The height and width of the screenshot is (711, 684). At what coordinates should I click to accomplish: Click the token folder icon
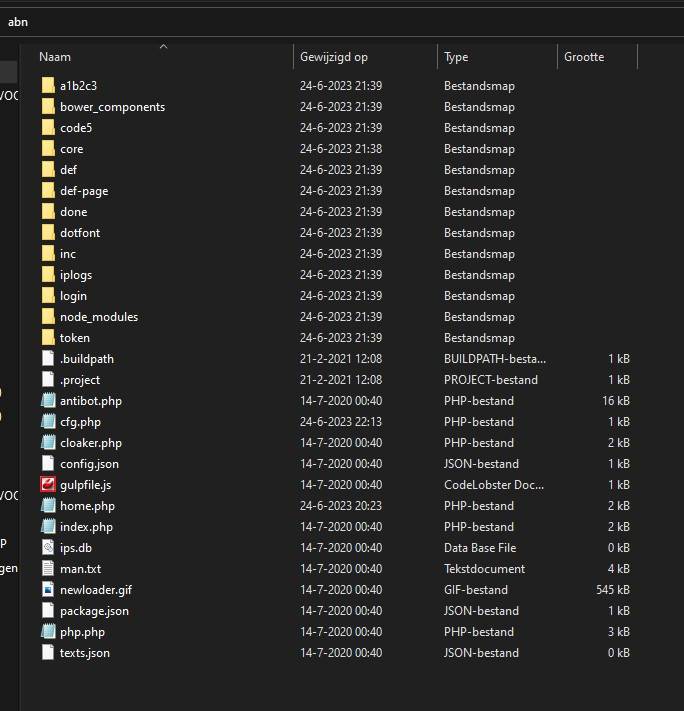pos(48,337)
